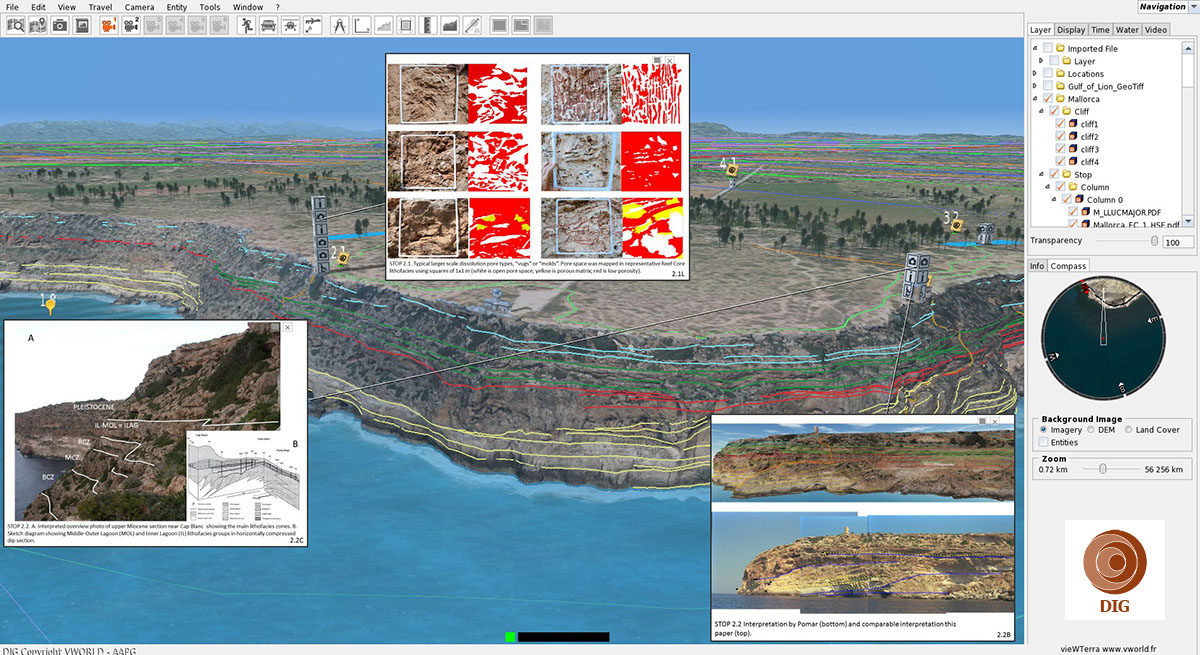
Task: Expand the Locations folder tree node
Action: pyautogui.click(x=1036, y=74)
